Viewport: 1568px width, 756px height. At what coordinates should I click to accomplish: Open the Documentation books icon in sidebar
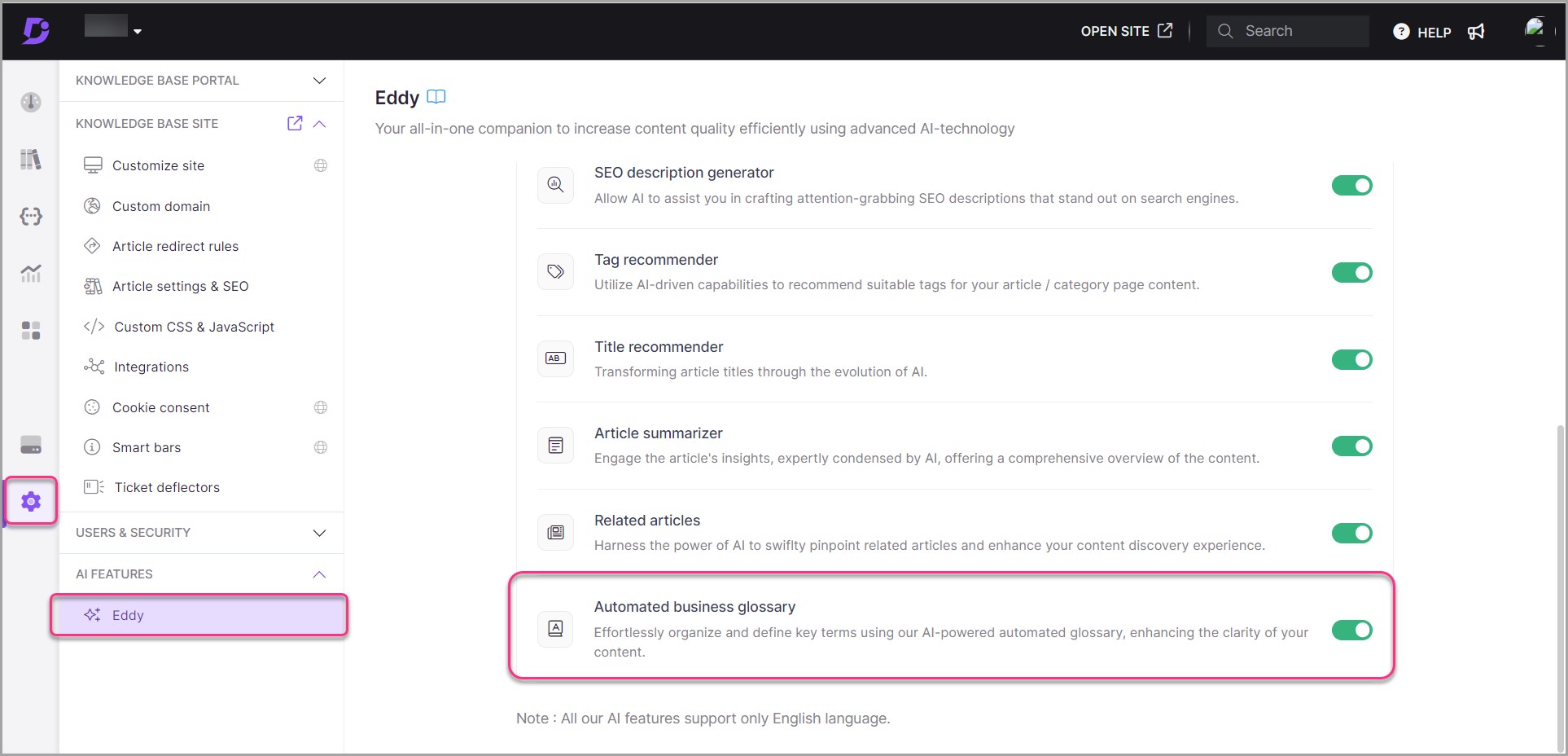pos(31,160)
